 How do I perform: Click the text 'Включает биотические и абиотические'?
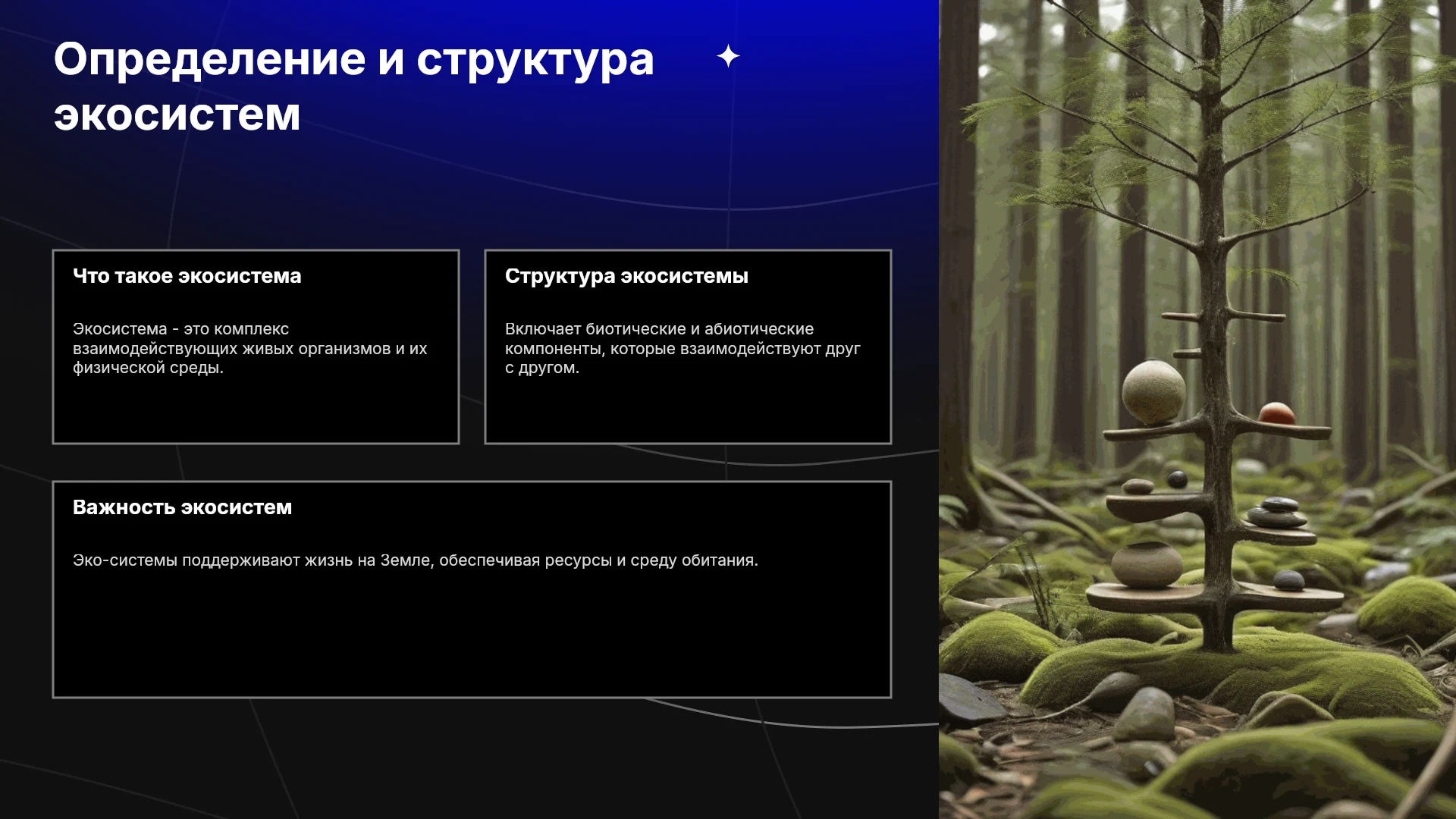[x=659, y=329]
